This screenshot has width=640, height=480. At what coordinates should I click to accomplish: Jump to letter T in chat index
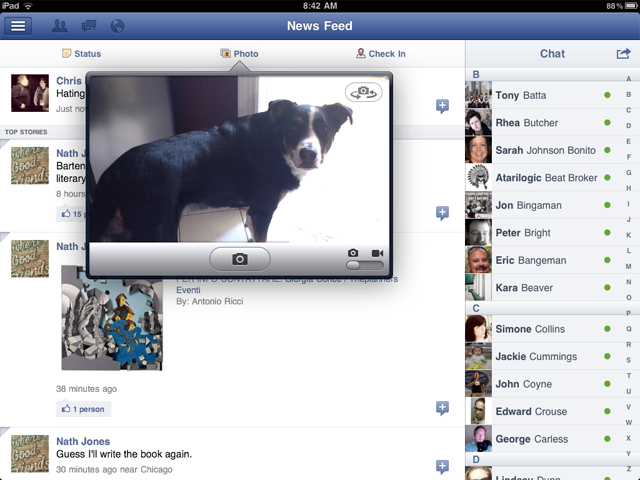pyautogui.click(x=629, y=376)
